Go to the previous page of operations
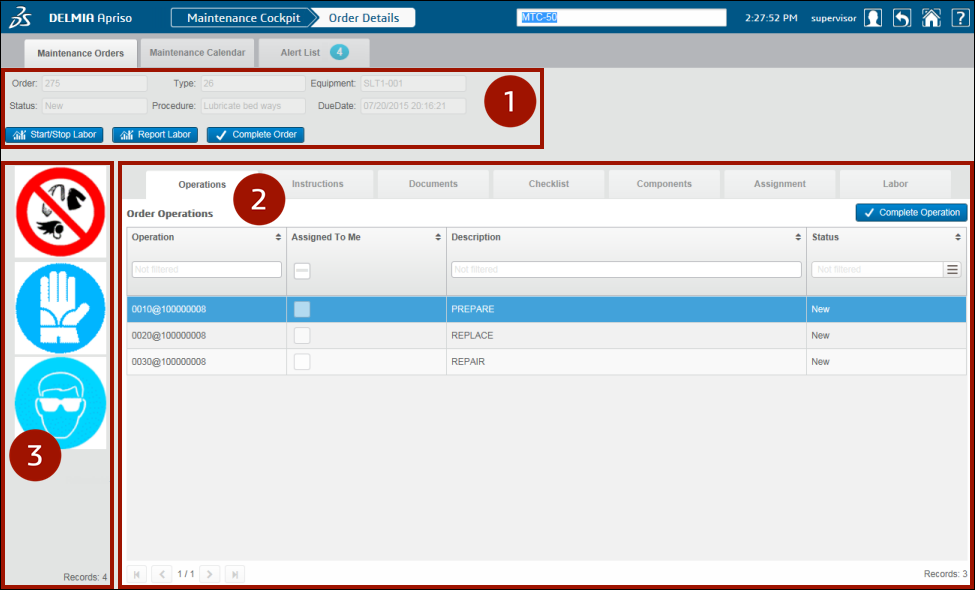The height and width of the screenshot is (590, 975). [x=162, y=574]
